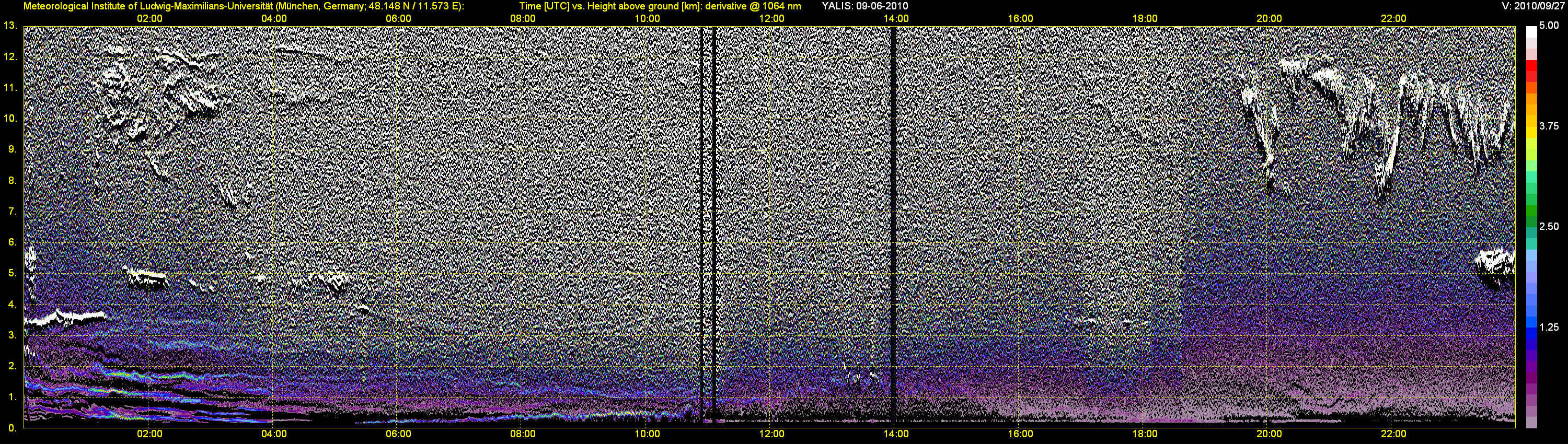This screenshot has width=1568, height=444.
Task: Click the 0. km height axis label
Action: tap(12, 428)
